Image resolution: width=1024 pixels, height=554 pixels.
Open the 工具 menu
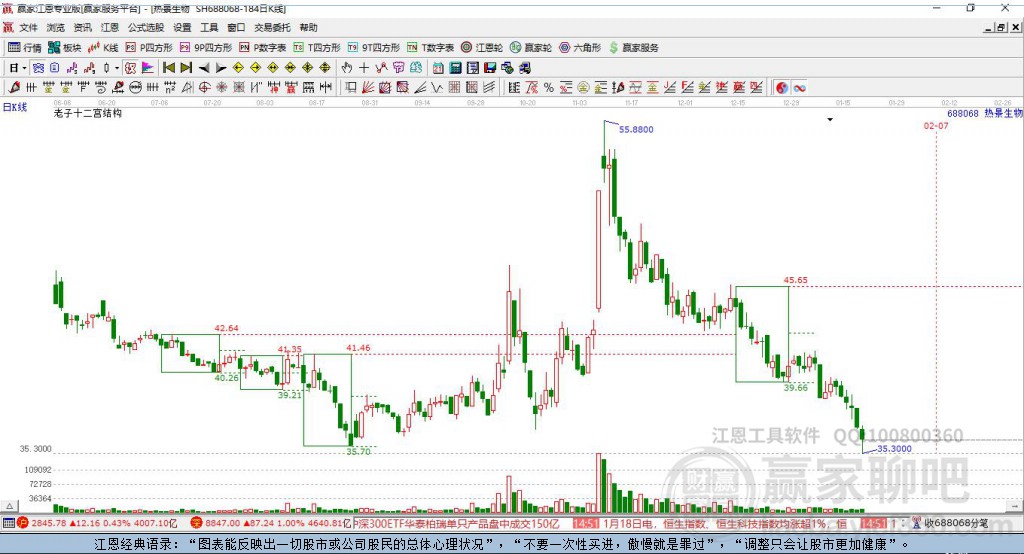[209, 27]
